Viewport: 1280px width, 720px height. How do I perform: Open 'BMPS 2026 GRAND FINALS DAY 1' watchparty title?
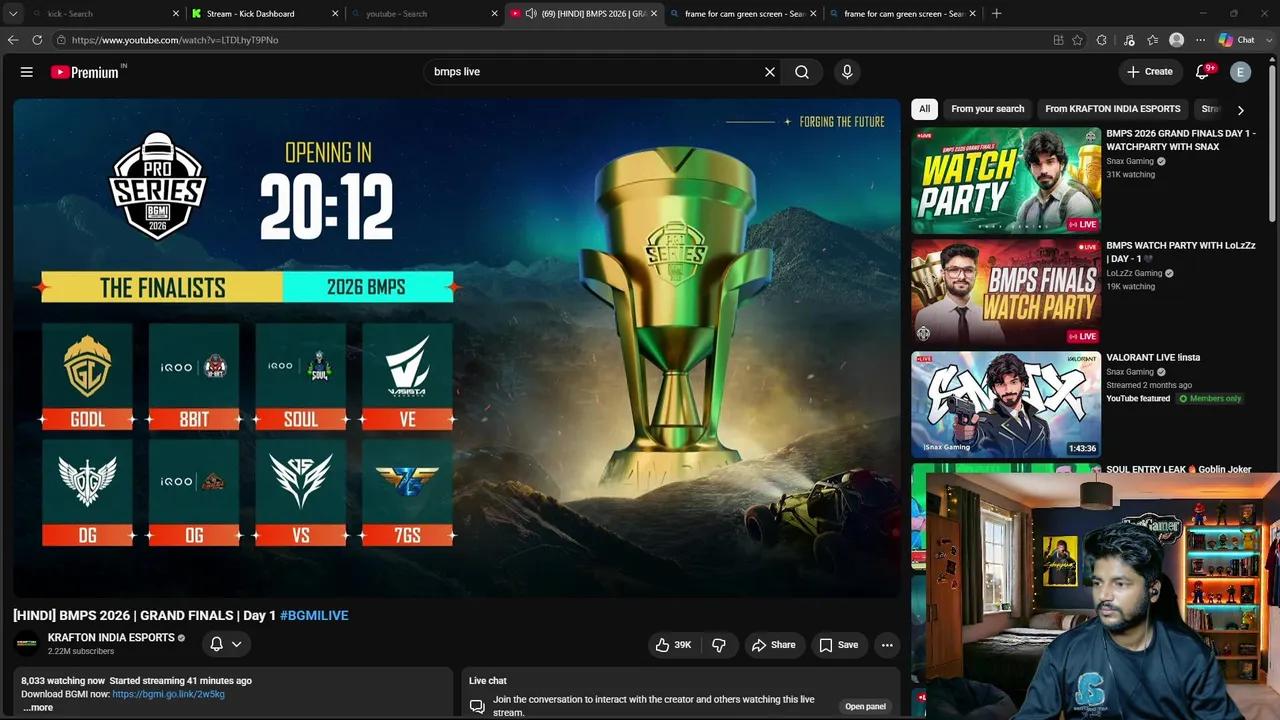1181,140
